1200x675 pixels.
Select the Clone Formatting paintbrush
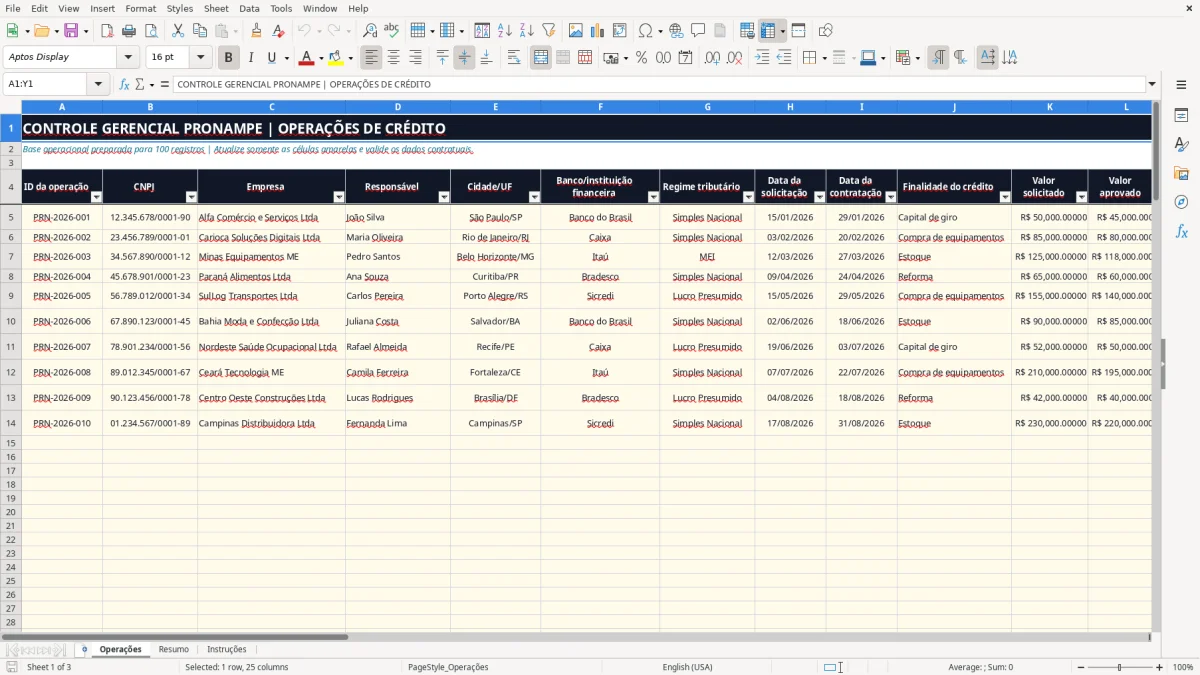256,31
